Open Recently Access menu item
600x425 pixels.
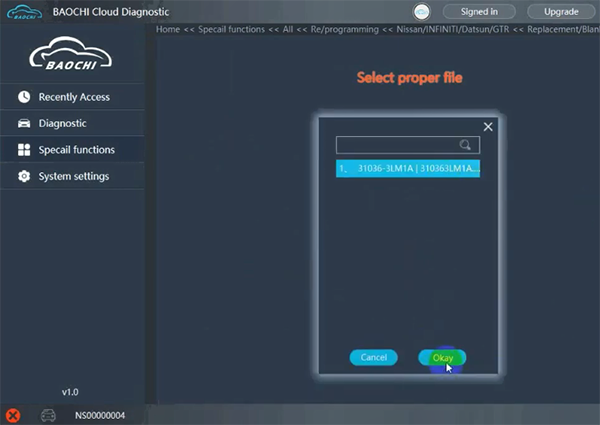click(x=72, y=97)
